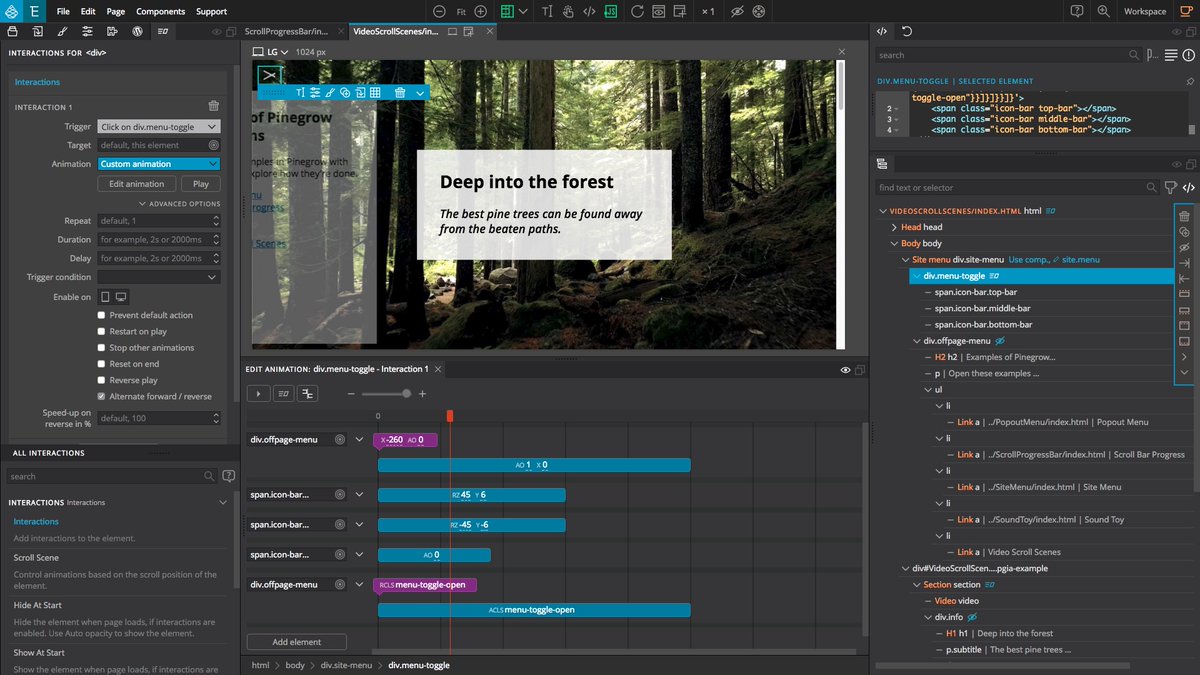
Task: Click the X -260 AO 0 purple keyframe
Action: click(x=405, y=440)
